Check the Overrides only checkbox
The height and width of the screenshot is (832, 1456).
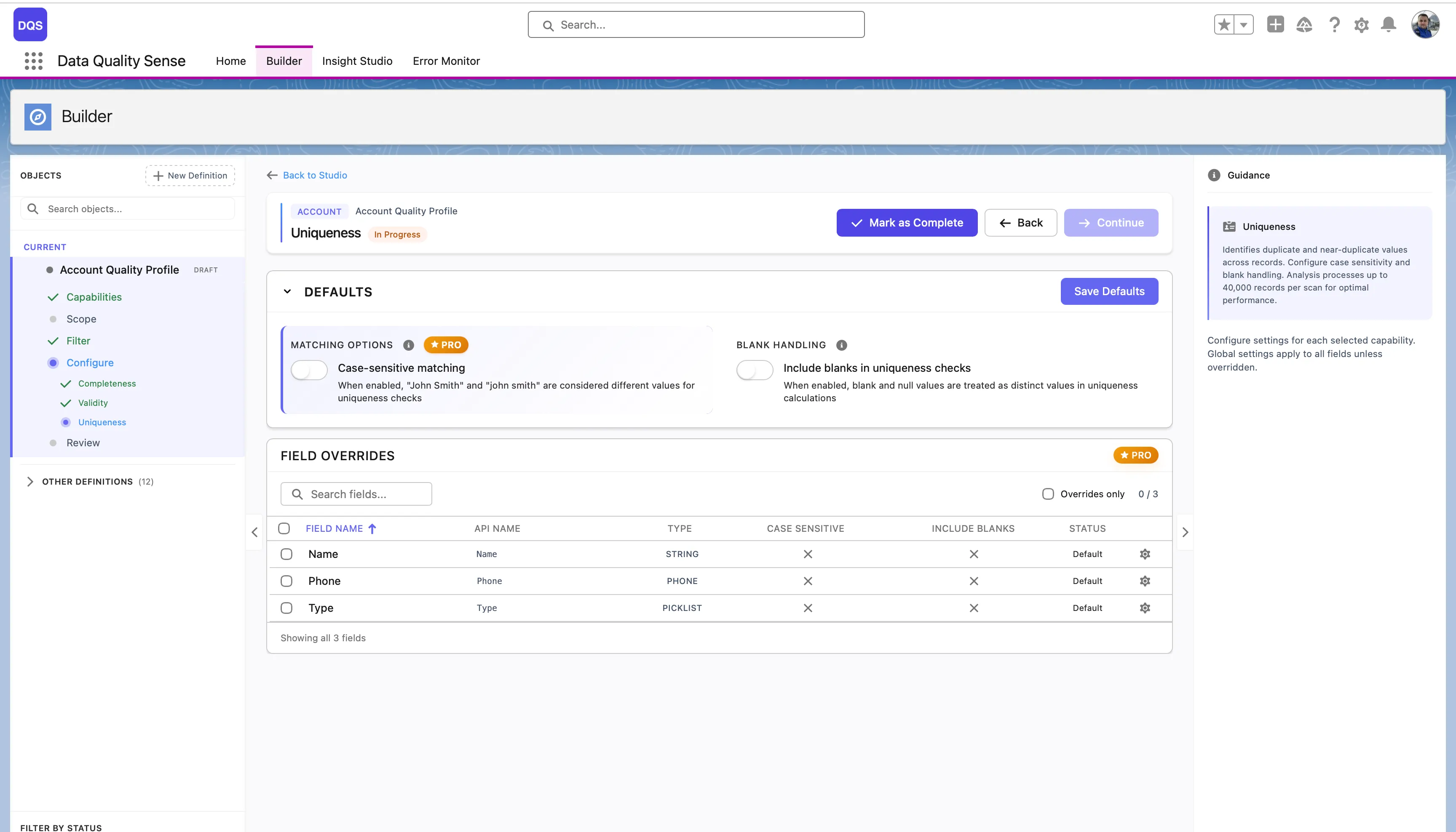1048,494
